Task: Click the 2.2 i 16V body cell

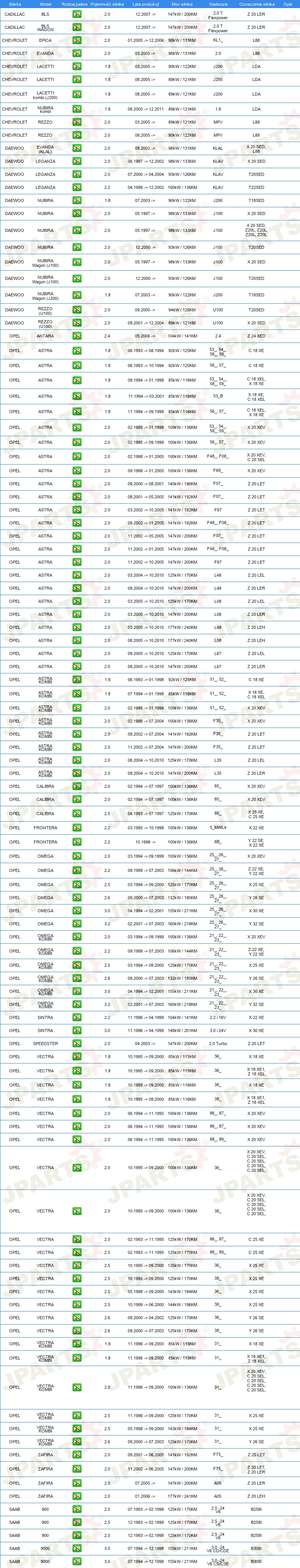Action: [x=218, y=1018]
